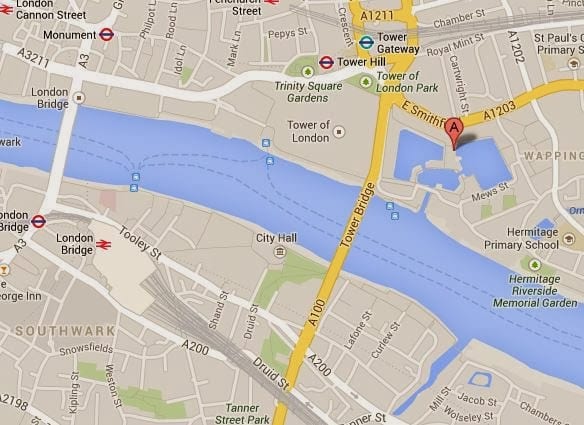This screenshot has height=425, width=584.
Task: Click the Tower of London Park tree icon
Action: point(366,81)
